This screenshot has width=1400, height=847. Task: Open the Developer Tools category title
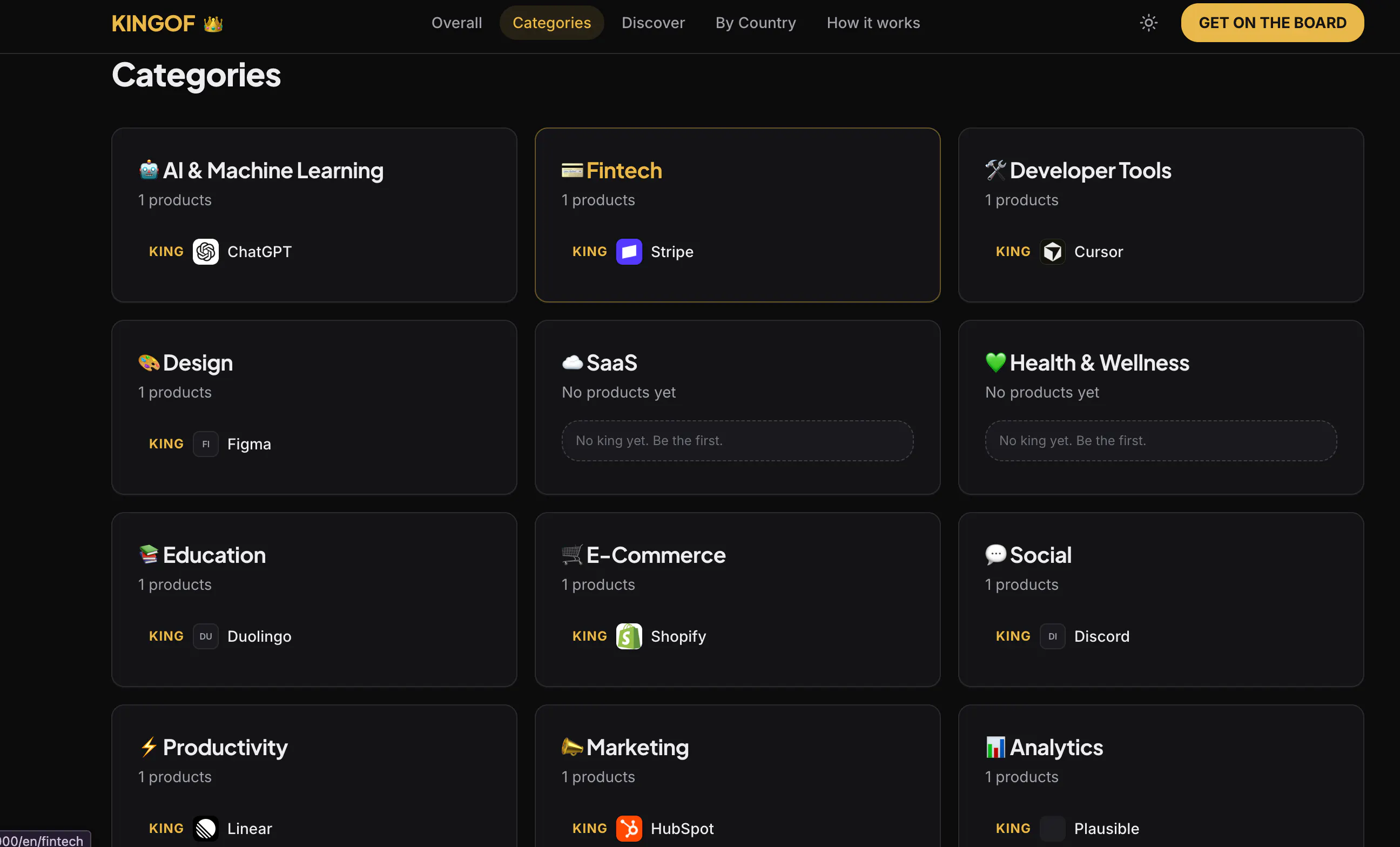point(1091,170)
